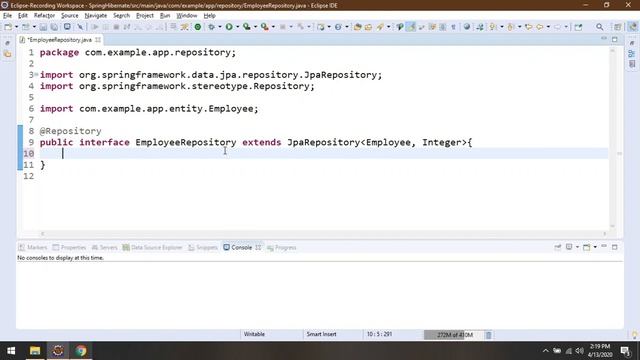Viewport: 640px width, 360px height.
Task: Click the Pin Console icon
Action: pyautogui.click(x=558, y=247)
